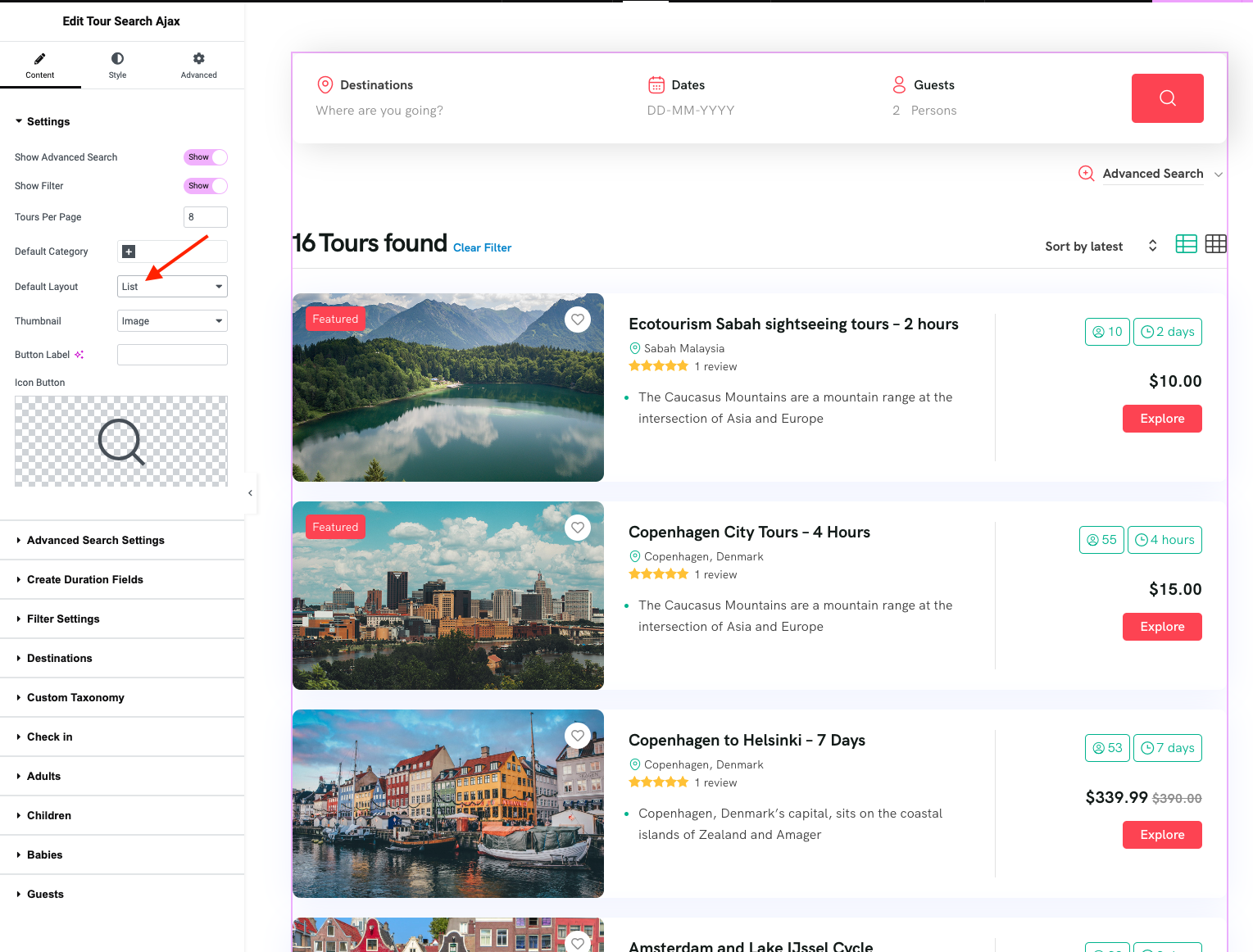This screenshot has height=952, width=1253.
Task: Switch to grid view layout icon
Action: (x=1216, y=244)
